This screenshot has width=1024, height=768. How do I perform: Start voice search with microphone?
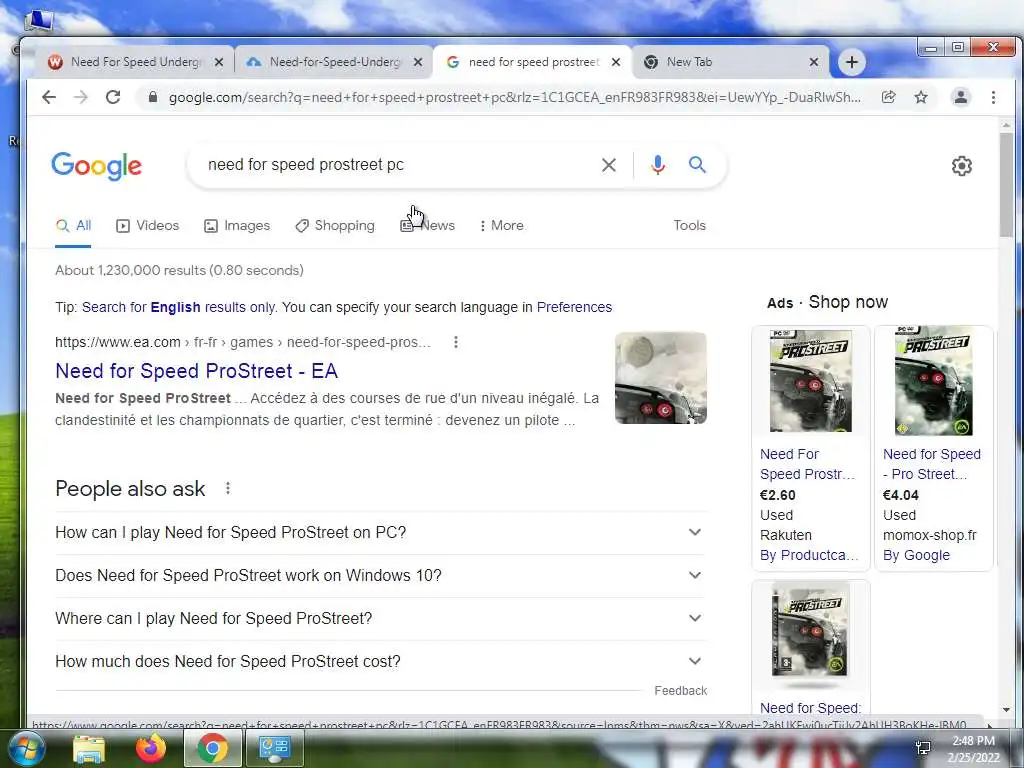point(658,165)
